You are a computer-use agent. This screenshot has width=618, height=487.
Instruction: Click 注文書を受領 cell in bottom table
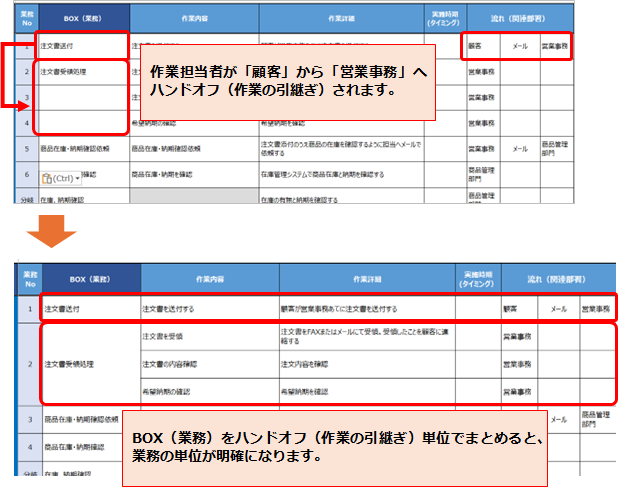(210, 336)
